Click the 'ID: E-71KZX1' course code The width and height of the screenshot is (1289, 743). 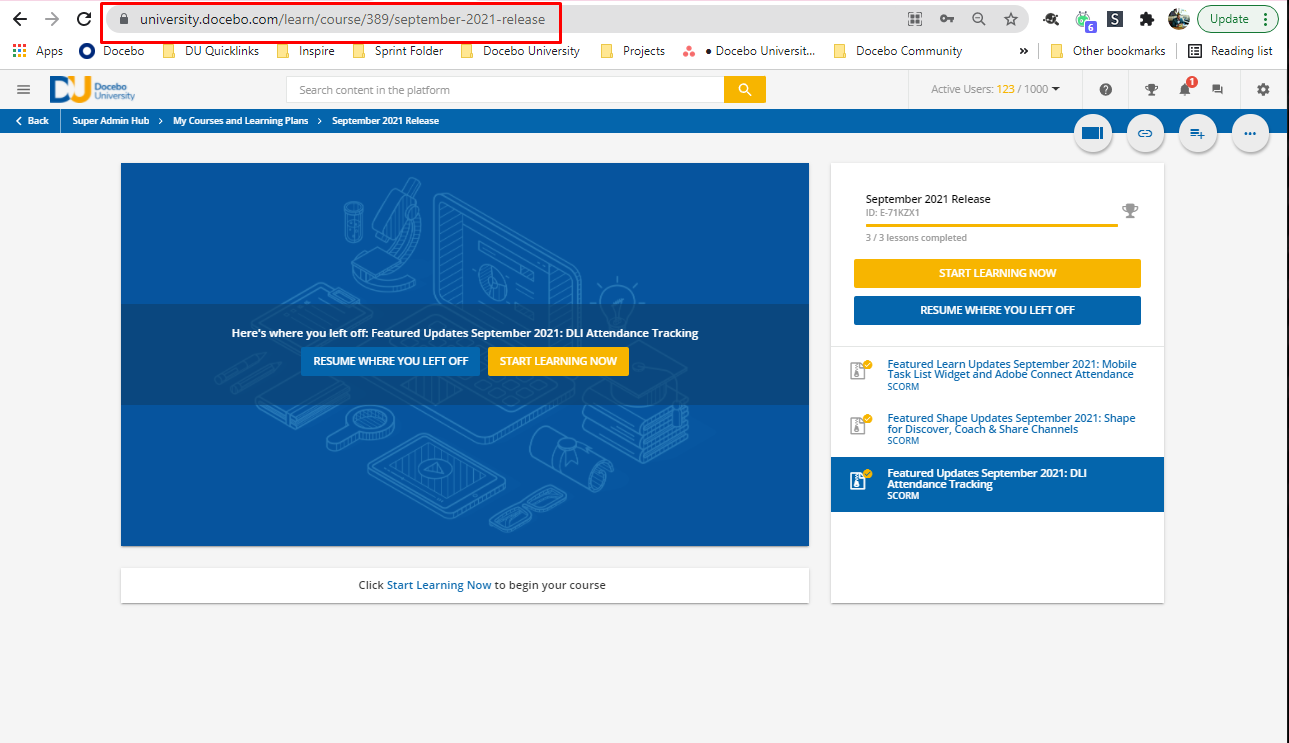pyautogui.click(x=892, y=212)
